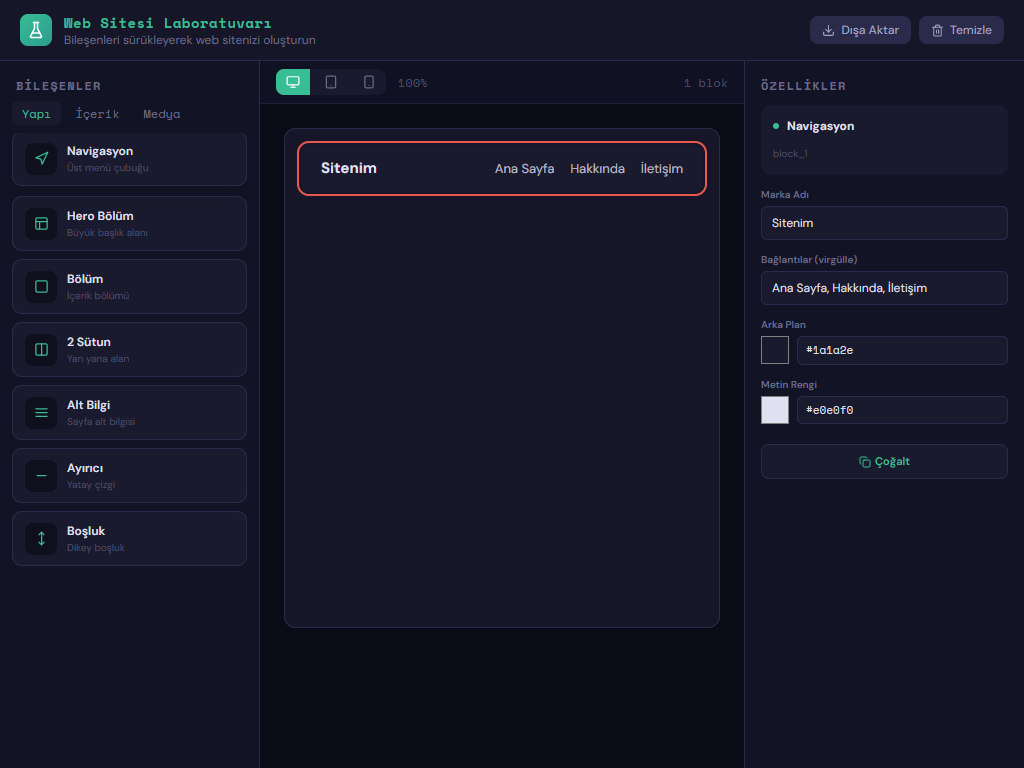Switch to mobile phone preview mode
Viewport: 1024px width, 768px height.
click(368, 82)
